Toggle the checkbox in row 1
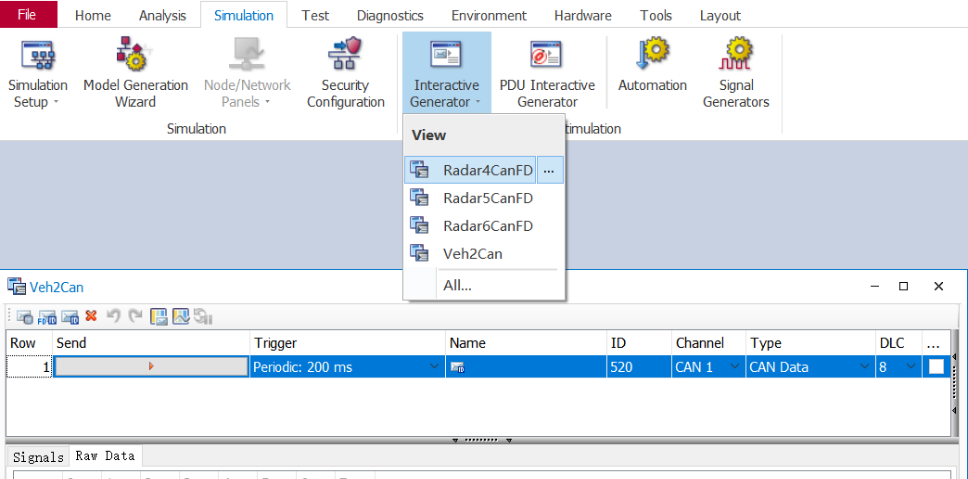This screenshot has width=968, height=479. [x=936, y=367]
